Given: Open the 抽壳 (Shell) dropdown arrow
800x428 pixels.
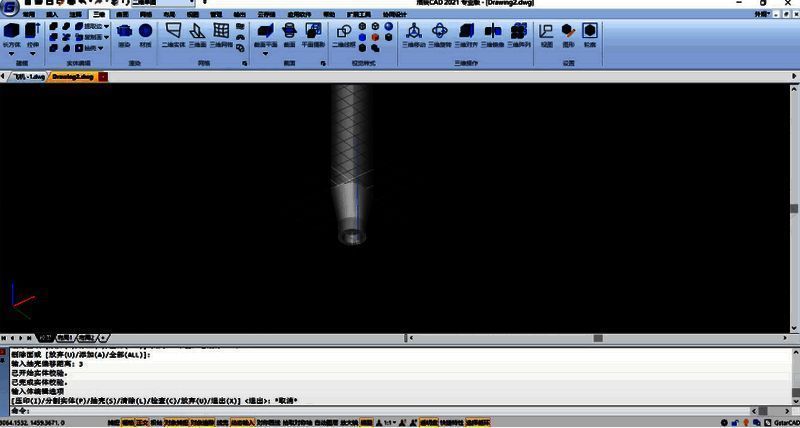Looking at the screenshot, I should [x=104, y=47].
